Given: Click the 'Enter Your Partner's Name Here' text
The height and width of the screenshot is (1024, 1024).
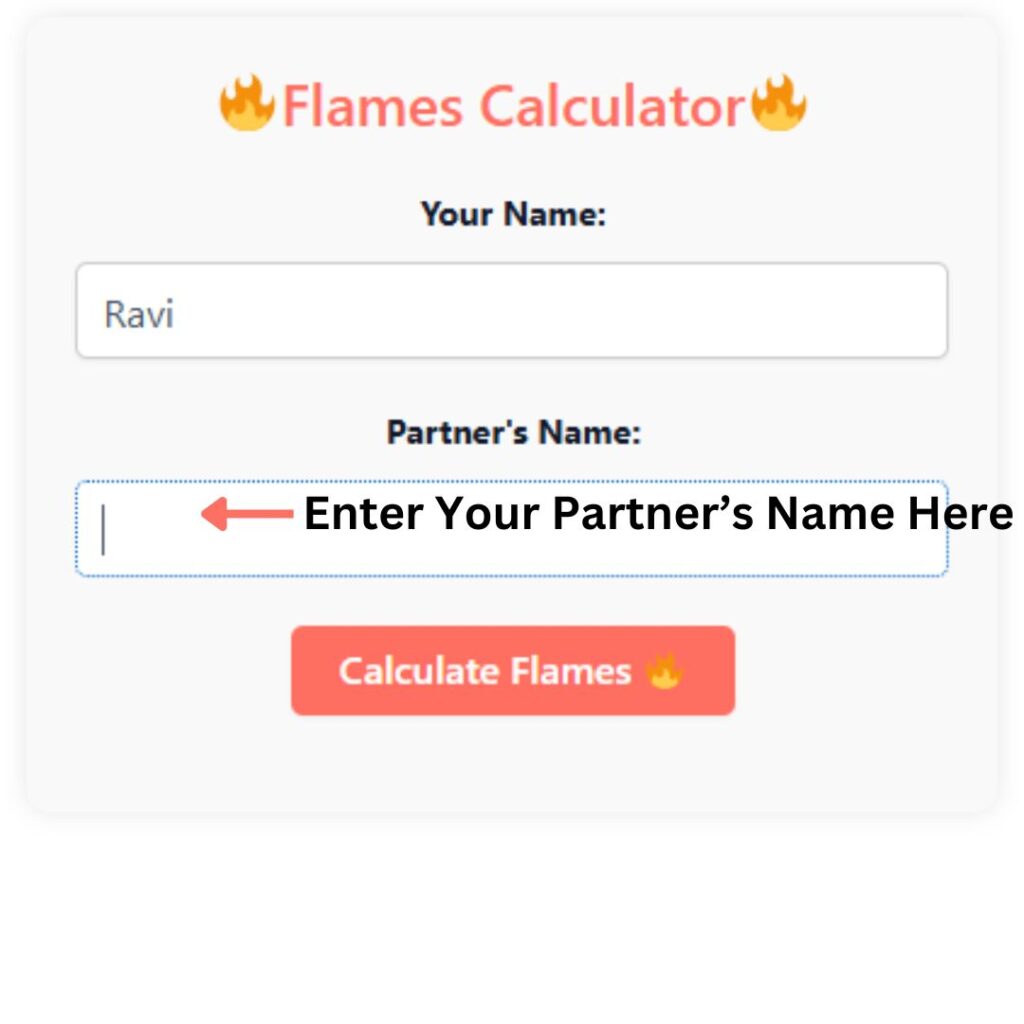Looking at the screenshot, I should point(660,513).
